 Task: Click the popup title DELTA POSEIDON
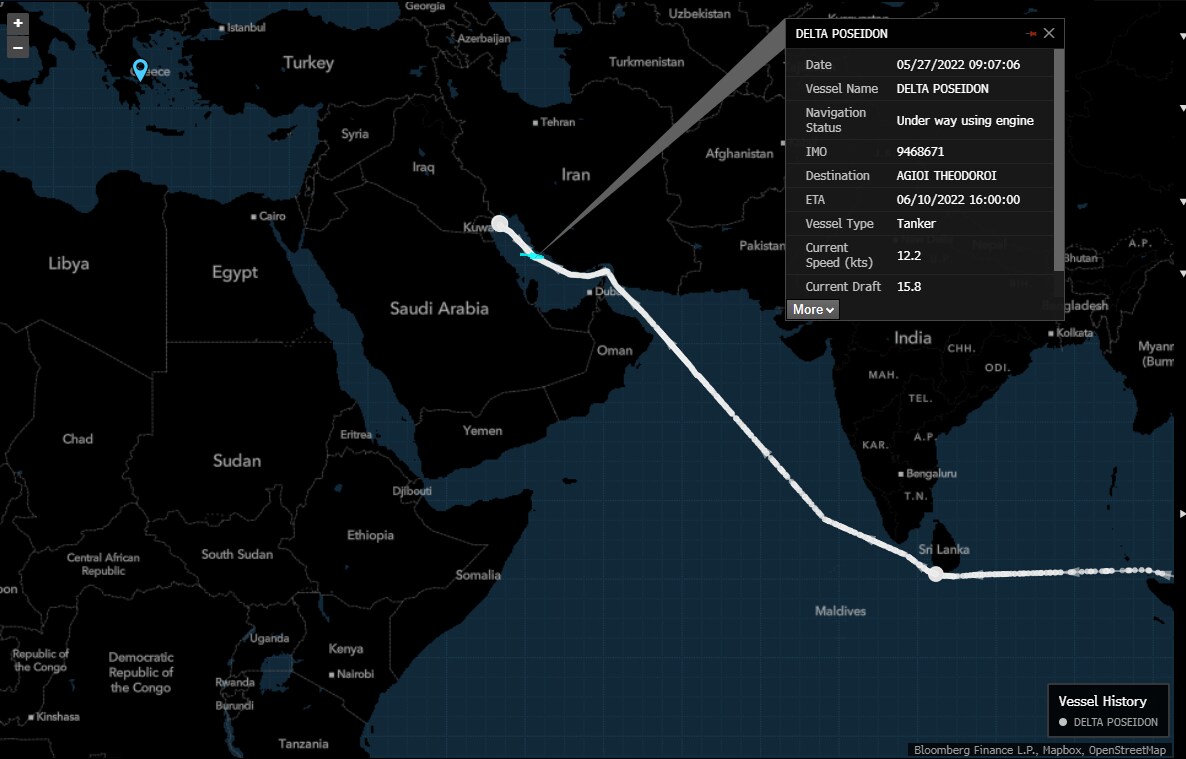click(x=841, y=33)
